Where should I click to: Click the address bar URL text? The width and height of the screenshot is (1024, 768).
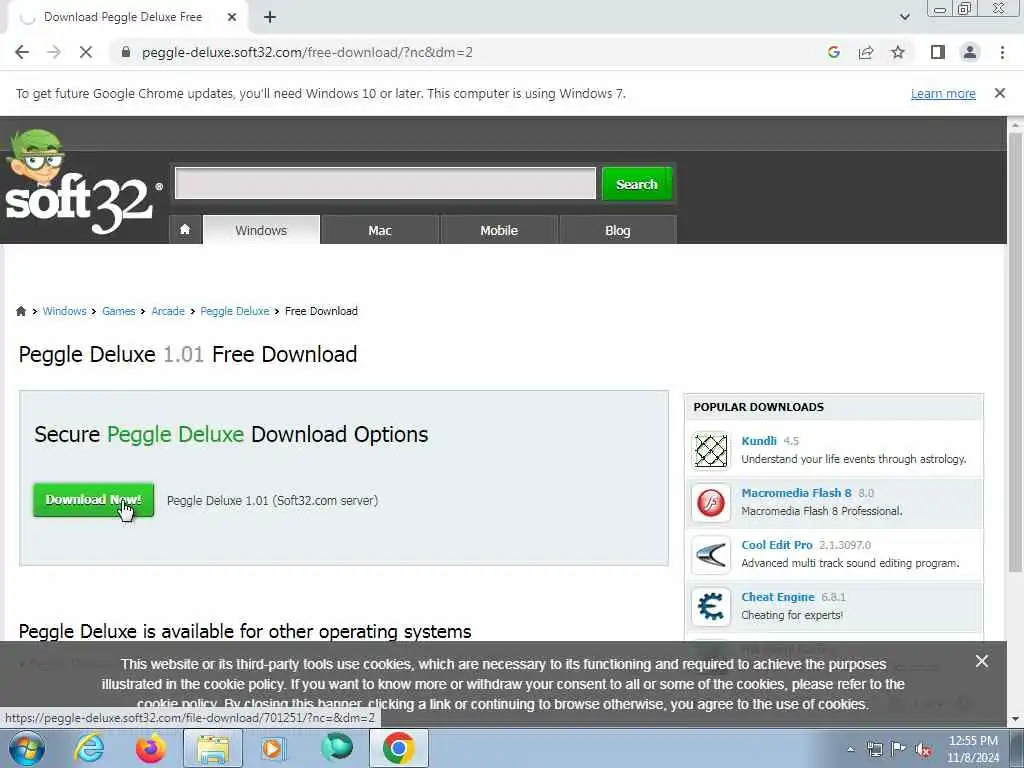point(307,52)
